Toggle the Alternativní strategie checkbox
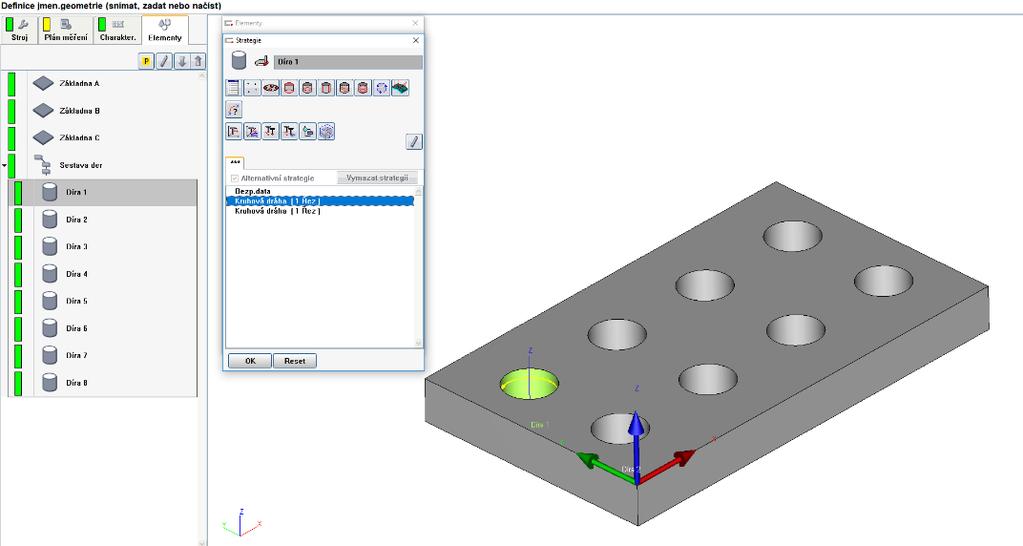Screen dimensions: 1023x546 235,178
